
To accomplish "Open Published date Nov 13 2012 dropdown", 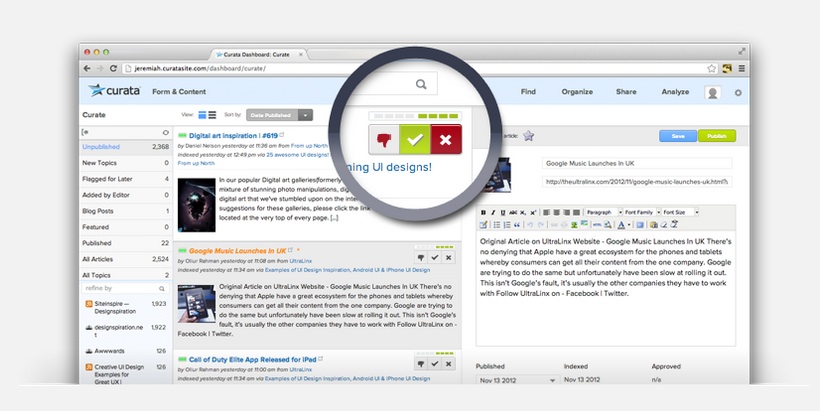I will (518, 380).
